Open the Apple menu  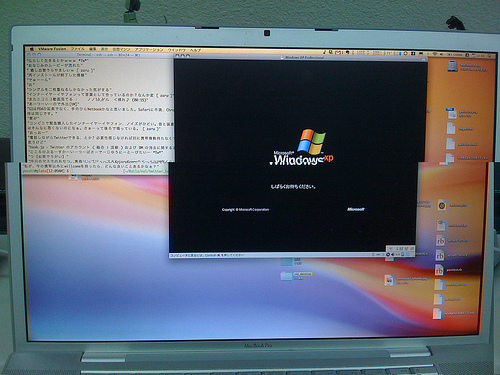tap(32, 49)
